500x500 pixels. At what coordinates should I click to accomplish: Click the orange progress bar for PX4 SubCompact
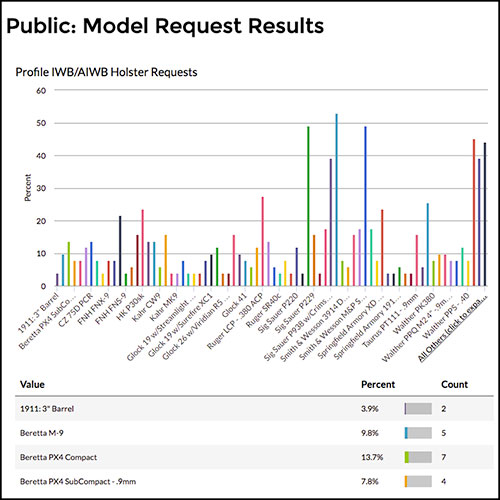pos(418,481)
